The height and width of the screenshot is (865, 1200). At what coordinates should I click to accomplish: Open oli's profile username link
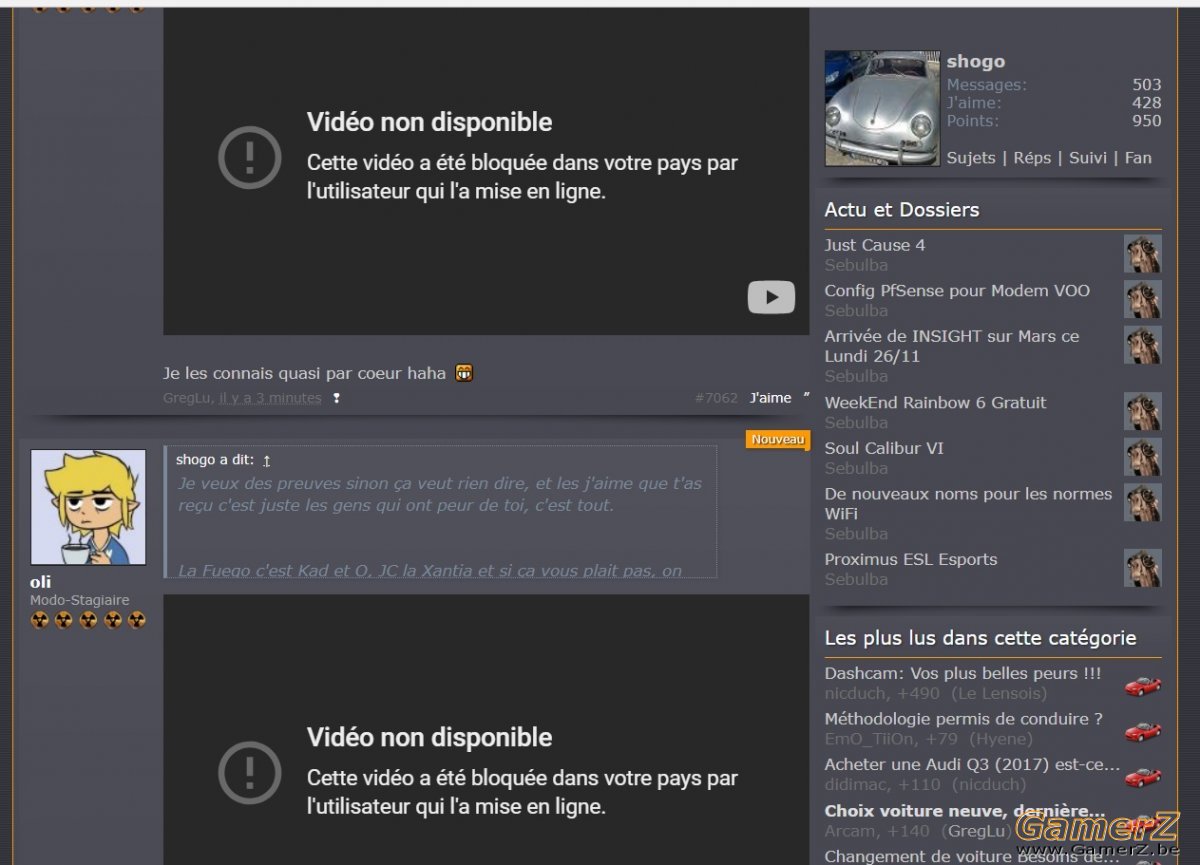[41, 582]
